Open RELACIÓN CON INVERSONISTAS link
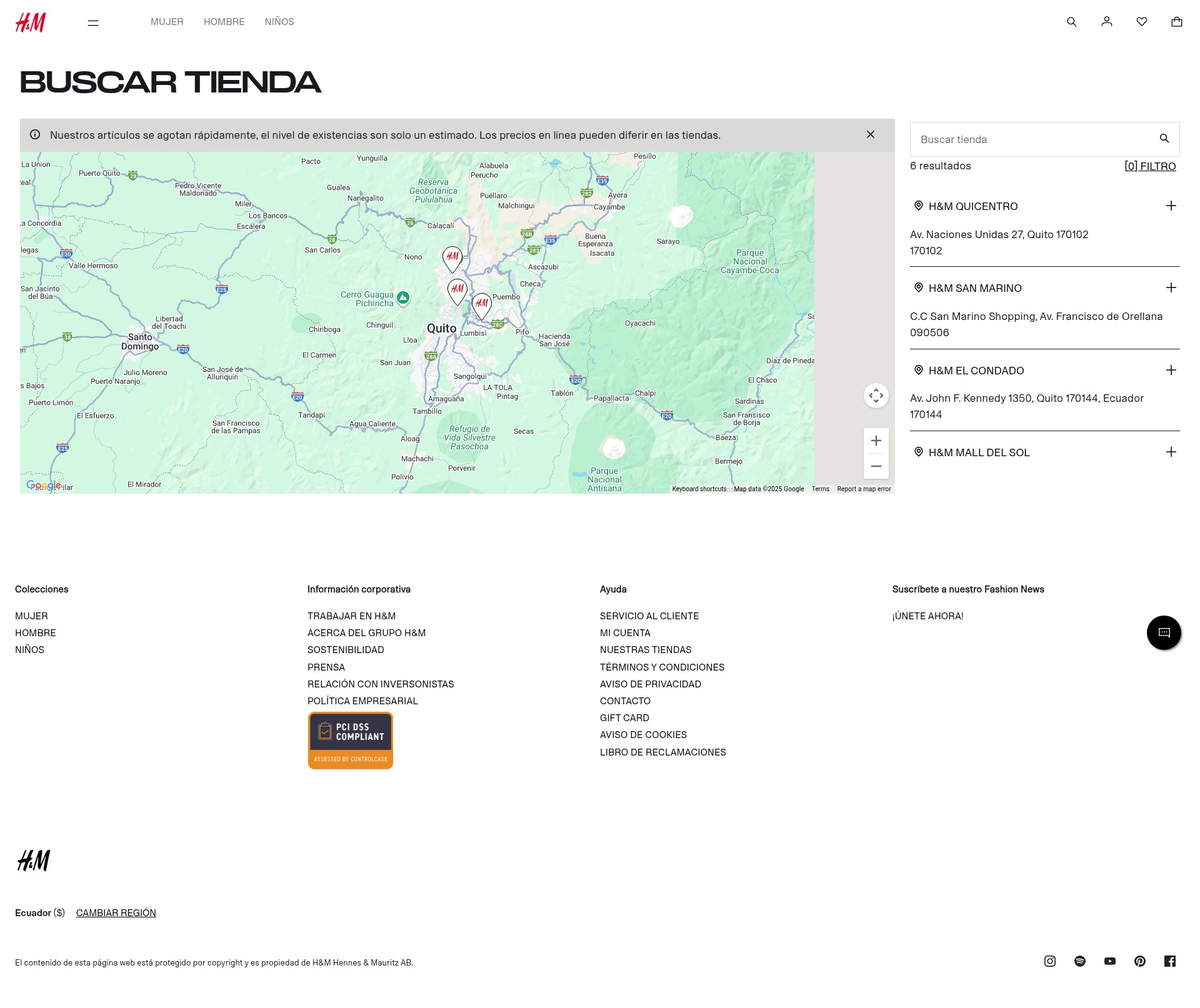The image size is (1200, 1008). pos(381,684)
